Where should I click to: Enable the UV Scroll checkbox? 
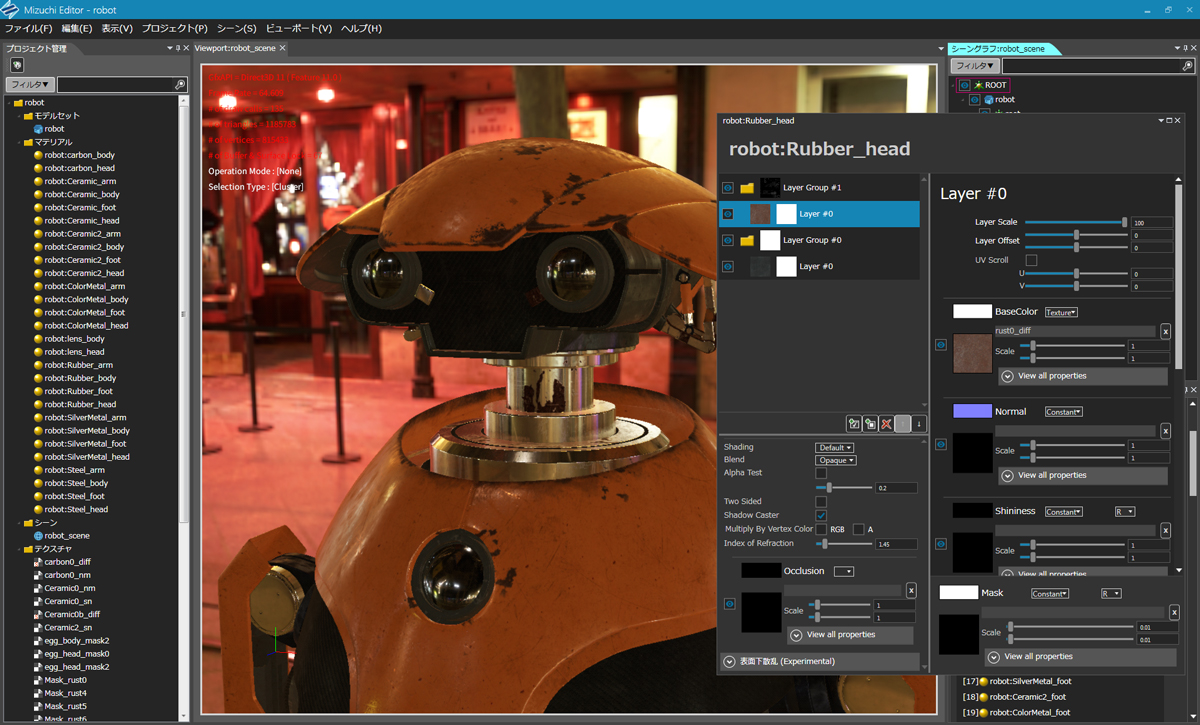point(1031,260)
